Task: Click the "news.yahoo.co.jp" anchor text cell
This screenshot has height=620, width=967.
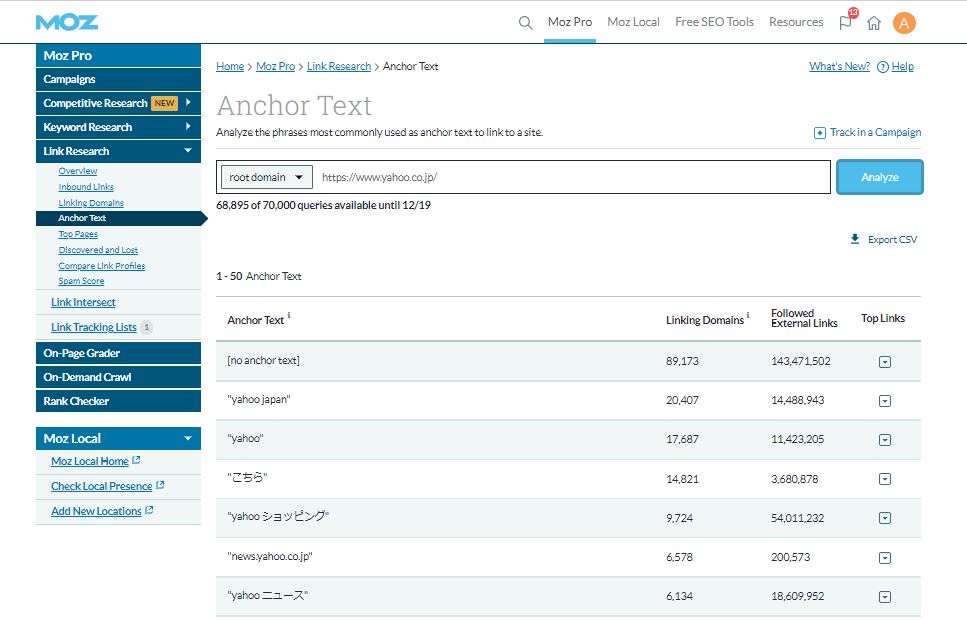Action: pyautogui.click(x=270, y=556)
